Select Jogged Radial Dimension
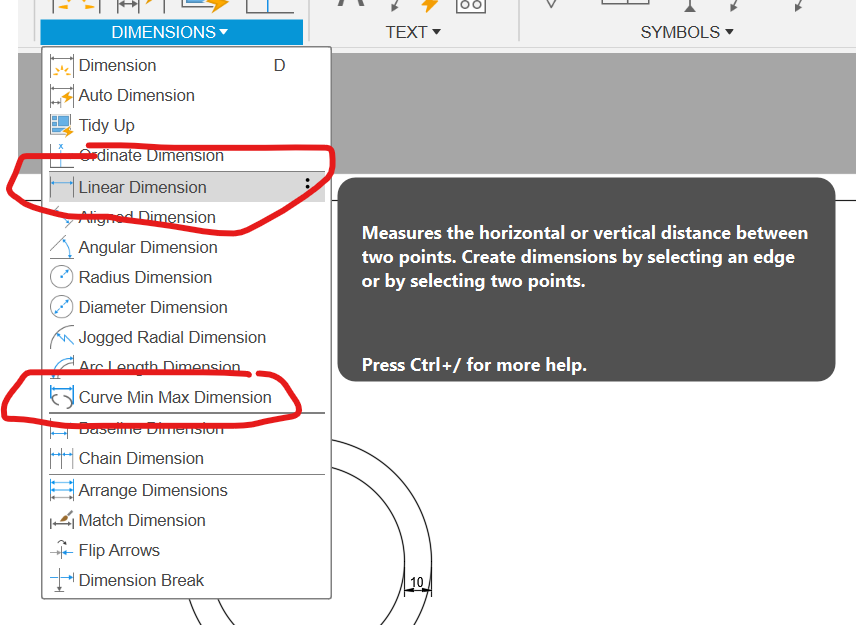856x625 pixels. pos(187,337)
